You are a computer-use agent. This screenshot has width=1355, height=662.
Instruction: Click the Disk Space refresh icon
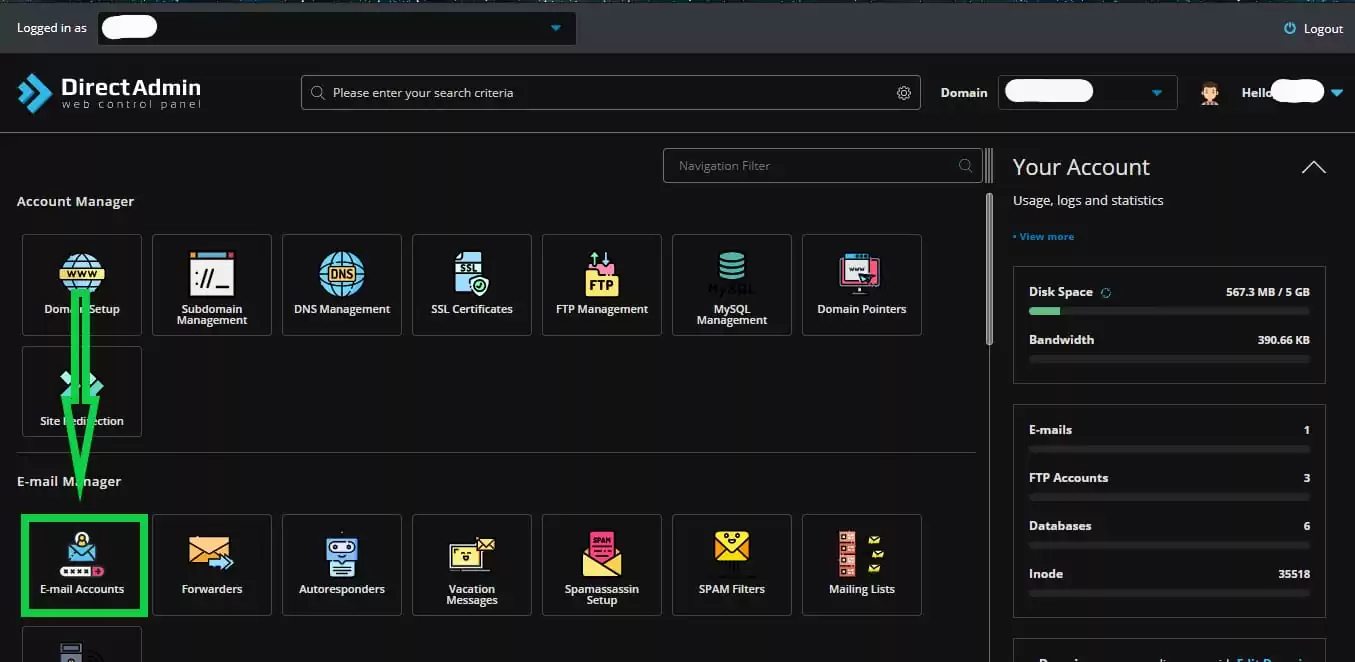point(1106,292)
